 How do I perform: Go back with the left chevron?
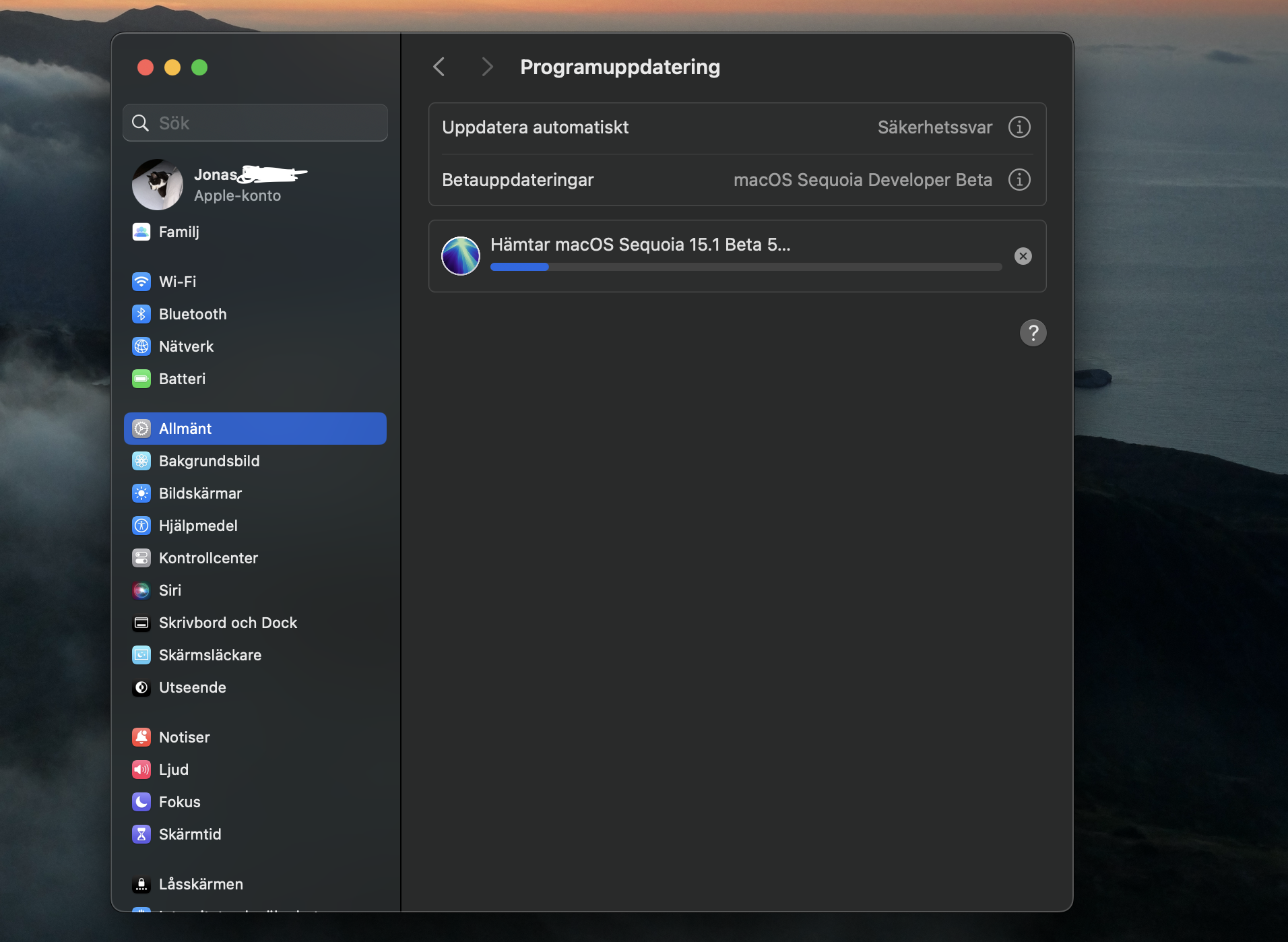439,67
